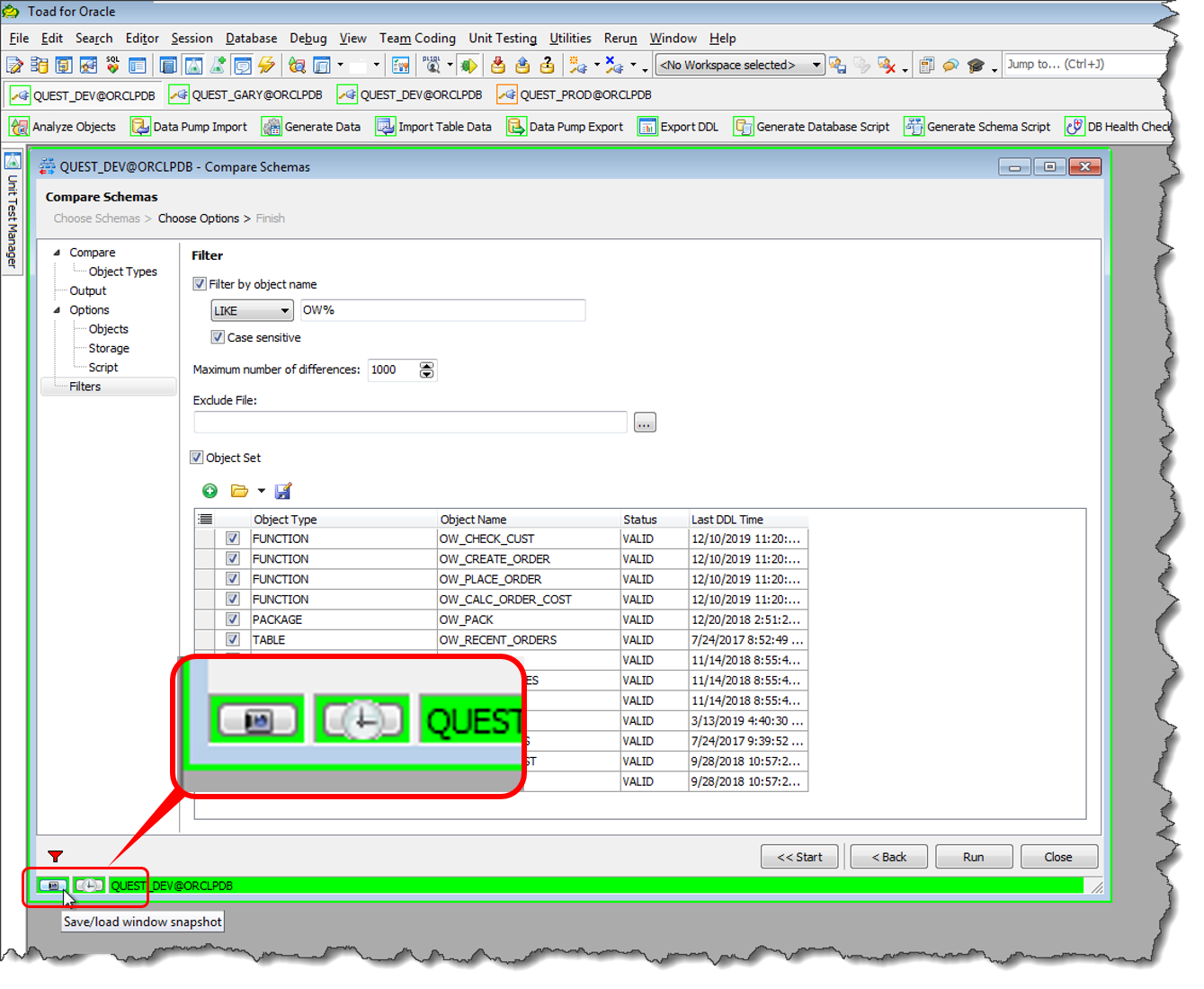Screen dimensions: 1204x989
Task: Uncheck the OW_PLACE_ORDER row checkbox
Action: (x=233, y=579)
